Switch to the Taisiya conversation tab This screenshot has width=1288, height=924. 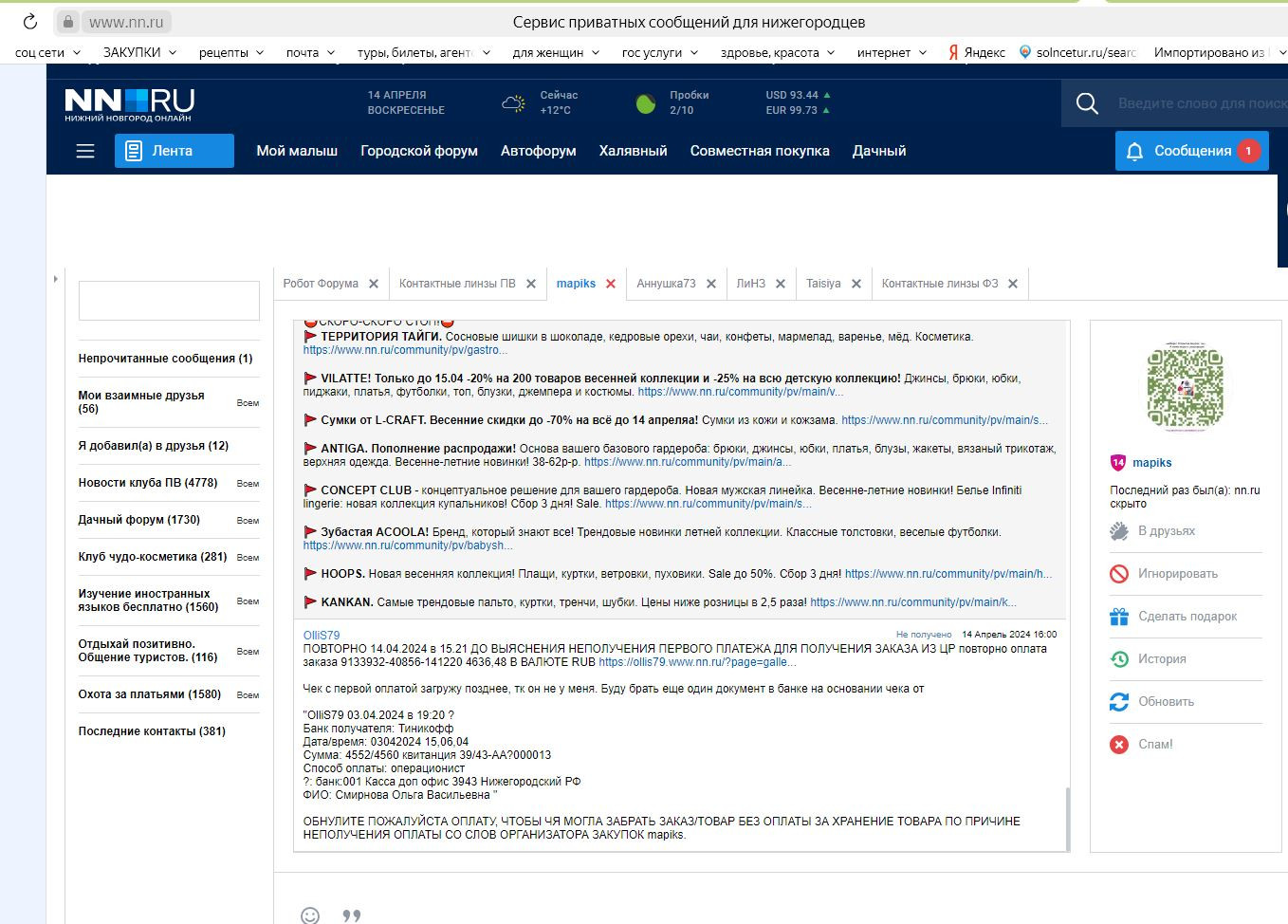coord(822,284)
